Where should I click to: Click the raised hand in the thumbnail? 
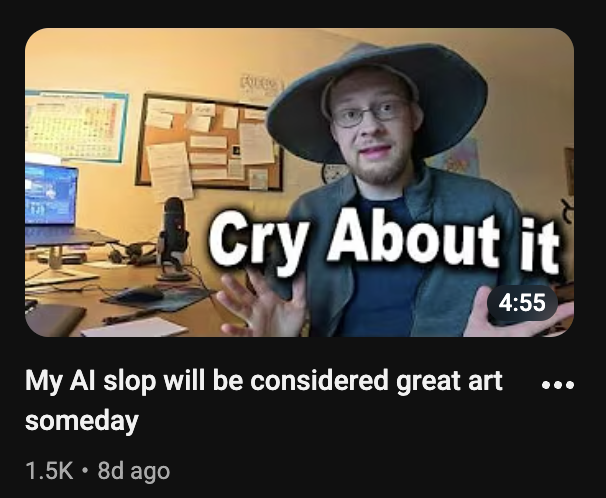(263, 303)
